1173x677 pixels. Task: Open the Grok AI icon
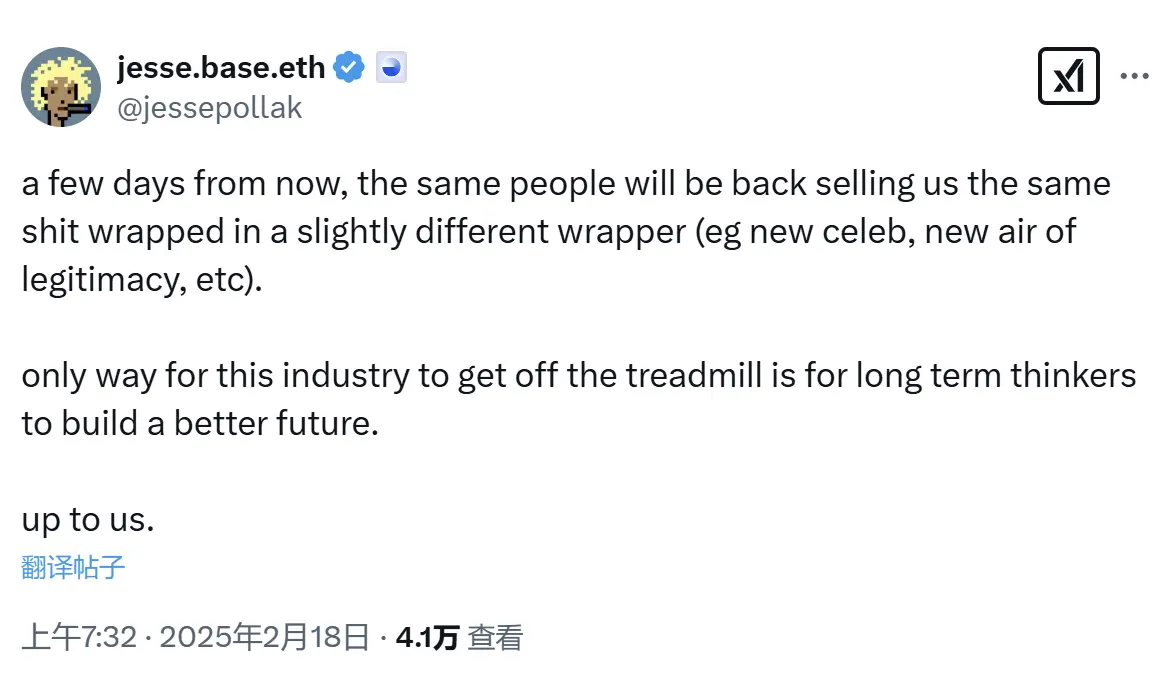1069,76
